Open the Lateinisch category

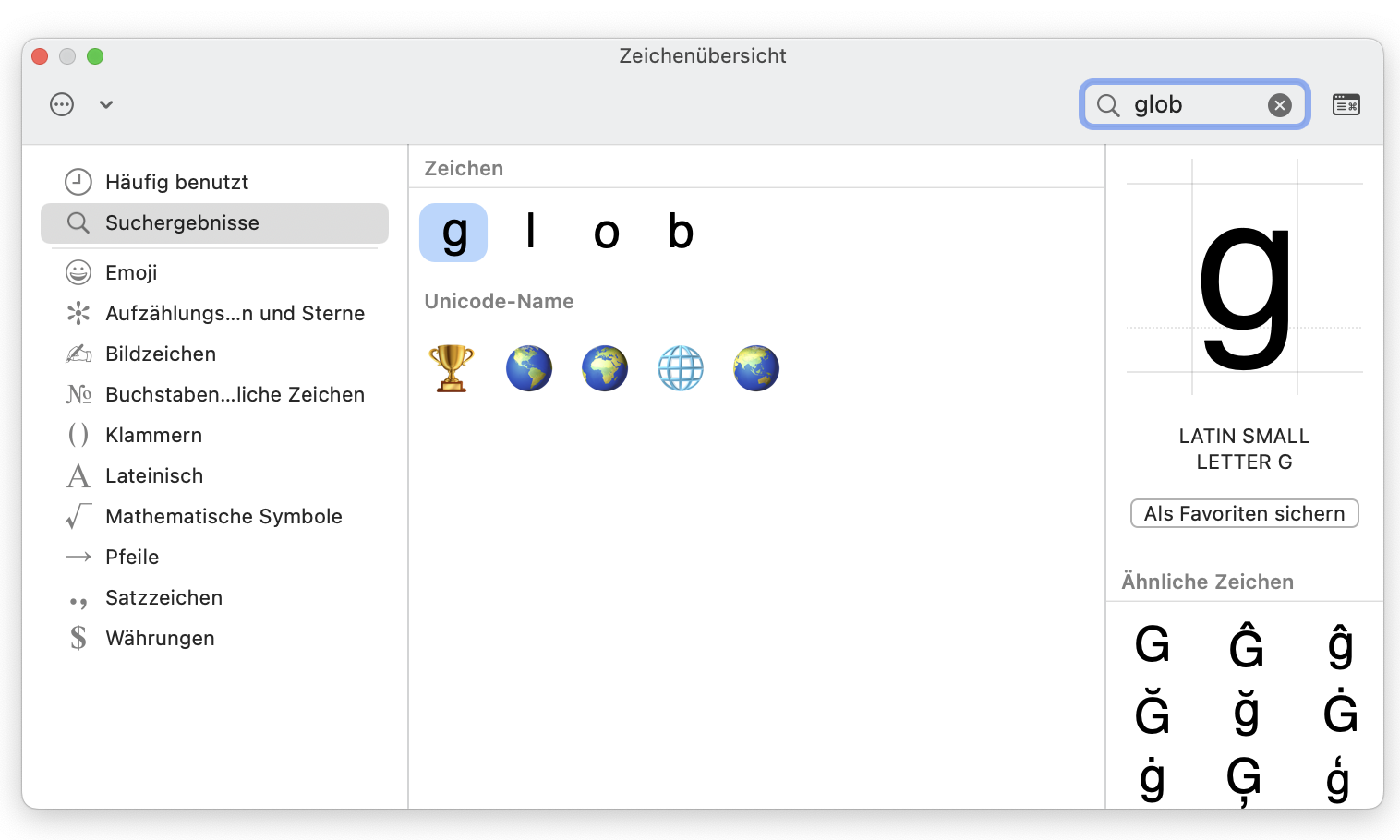154,475
